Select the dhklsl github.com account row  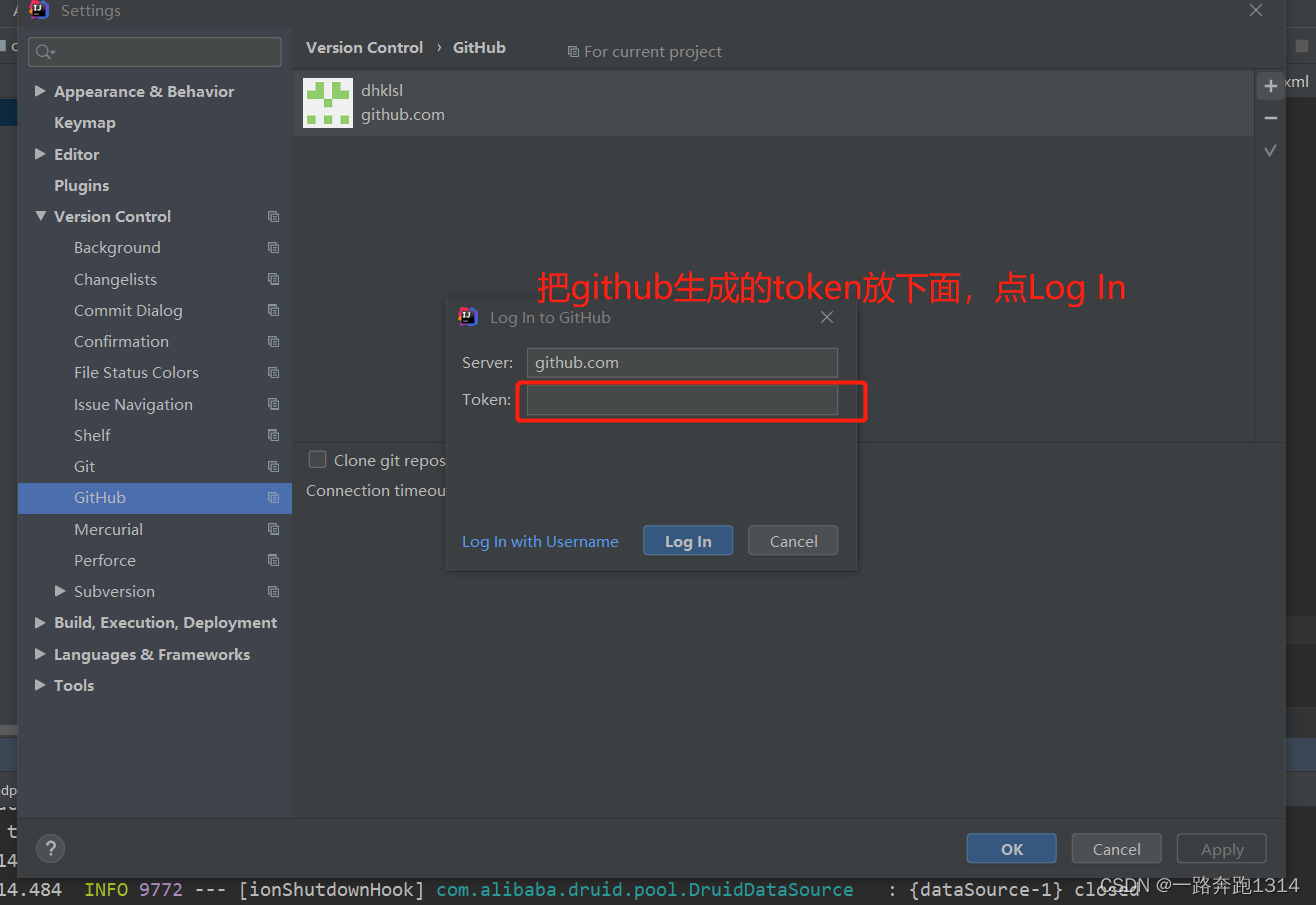773,103
